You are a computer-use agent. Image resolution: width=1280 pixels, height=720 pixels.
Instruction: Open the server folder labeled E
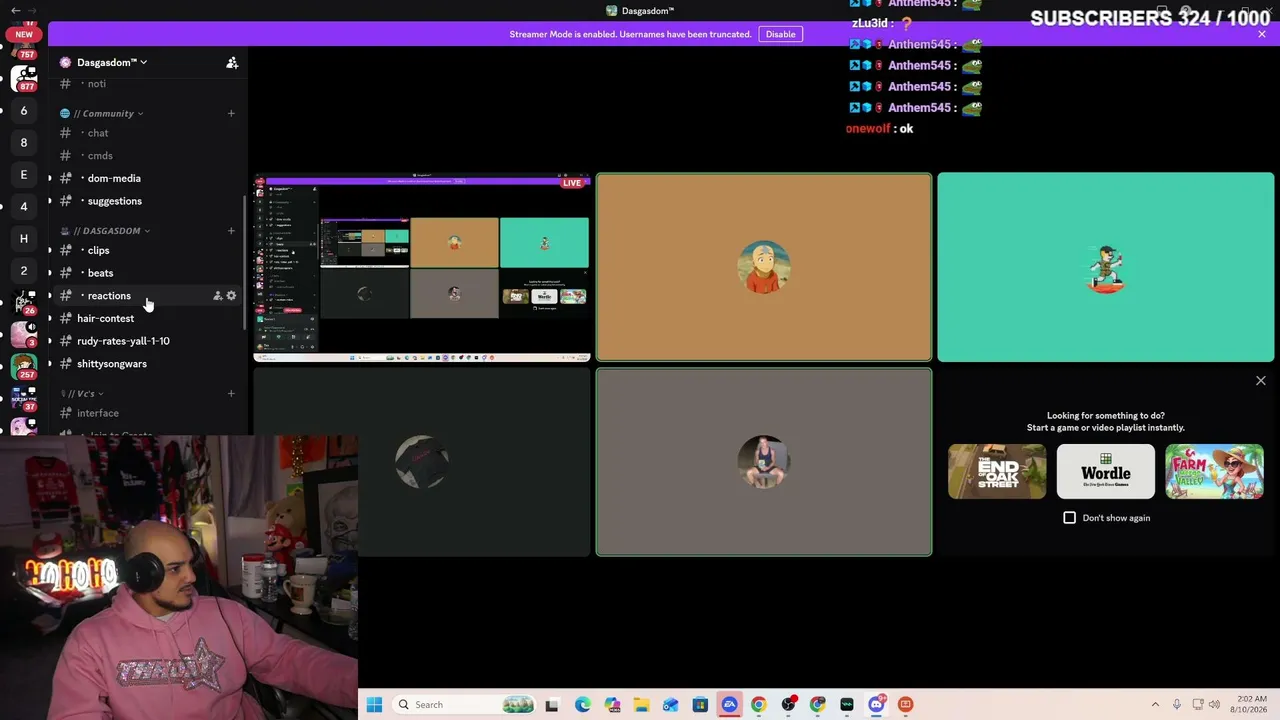[x=24, y=175]
